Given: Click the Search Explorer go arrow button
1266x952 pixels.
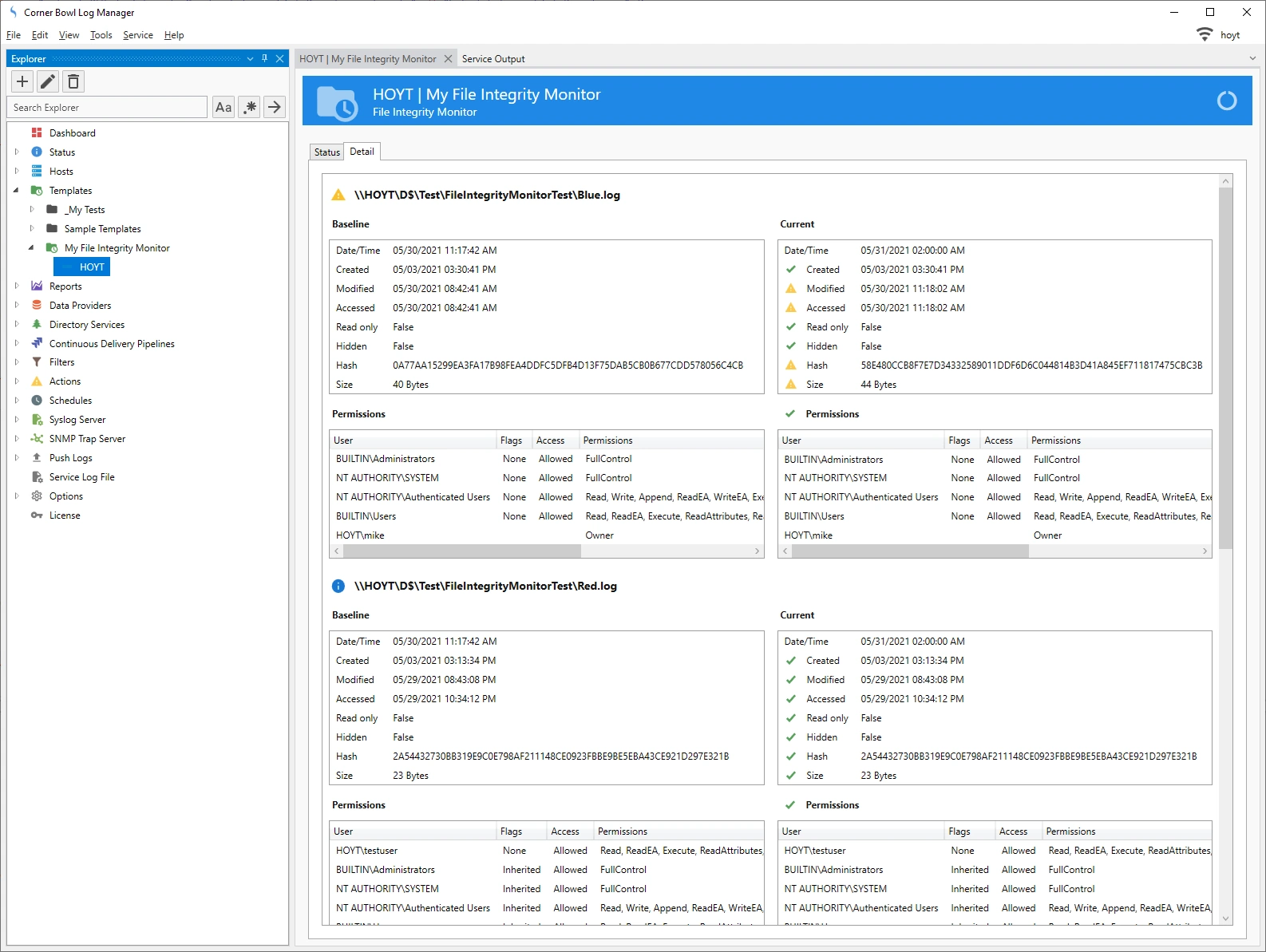Looking at the screenshot, I should [x=275, y=107].
